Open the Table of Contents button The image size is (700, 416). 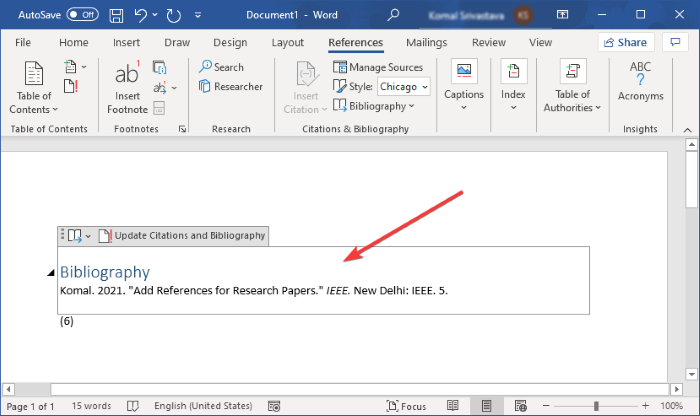(x=34, y=88)
